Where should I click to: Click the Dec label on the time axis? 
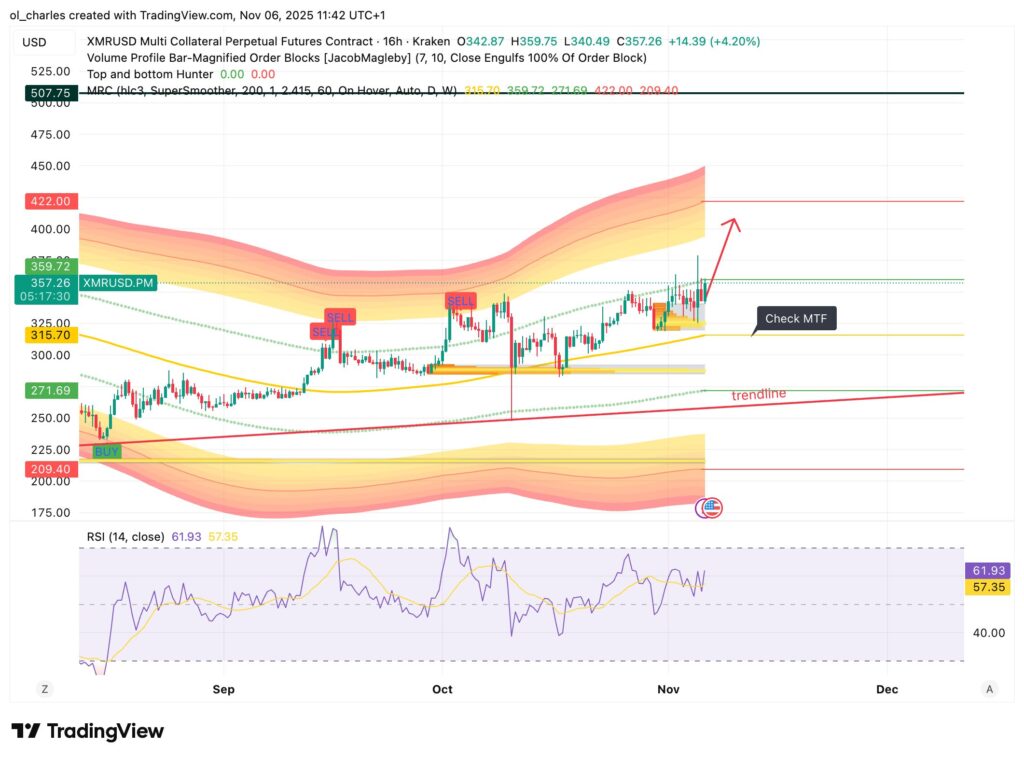885,689
